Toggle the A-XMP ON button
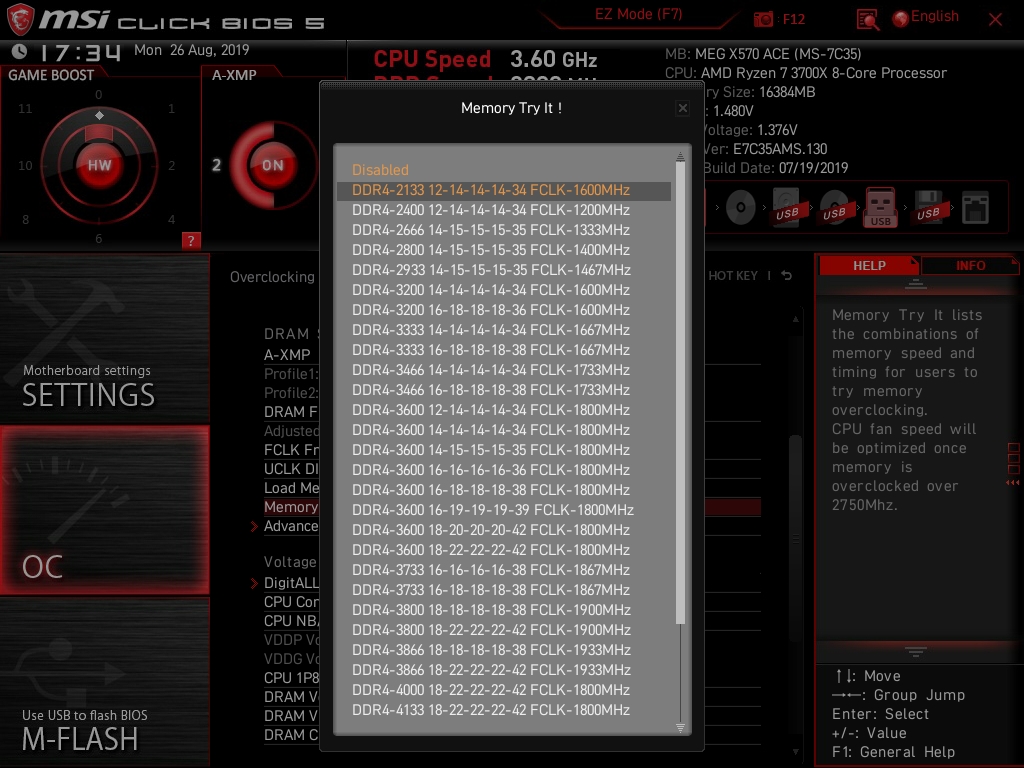1024x768 pixels. (x=272, y=165)
